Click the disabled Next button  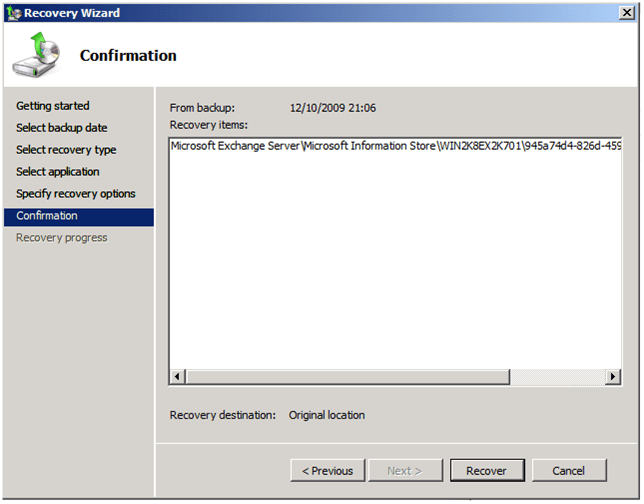[404, 471]
